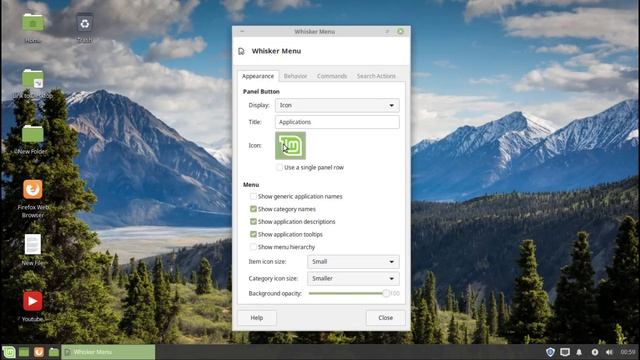640x360 pixels.
Task: Click the shield update manager tray icon
Action: tap(550, 352)
